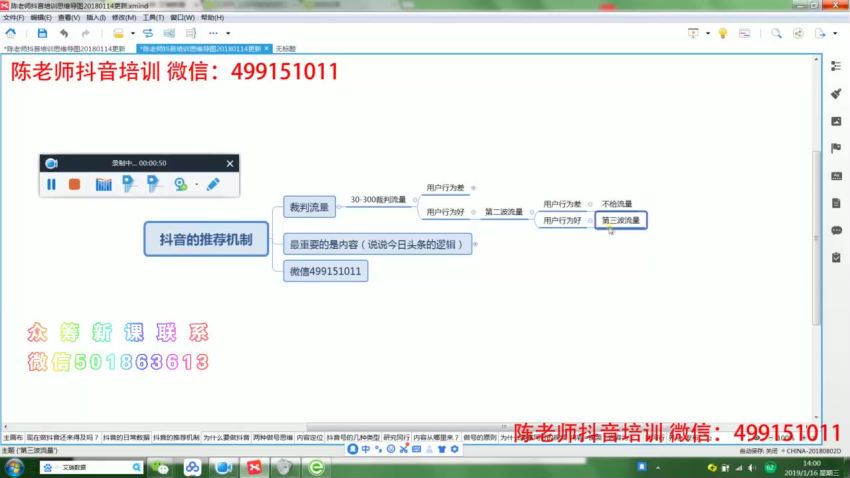Image resolution: width=850 pixels, height=478 pixels.
Task: Stop the screen recording with the orange square
Action: [74, 184]
